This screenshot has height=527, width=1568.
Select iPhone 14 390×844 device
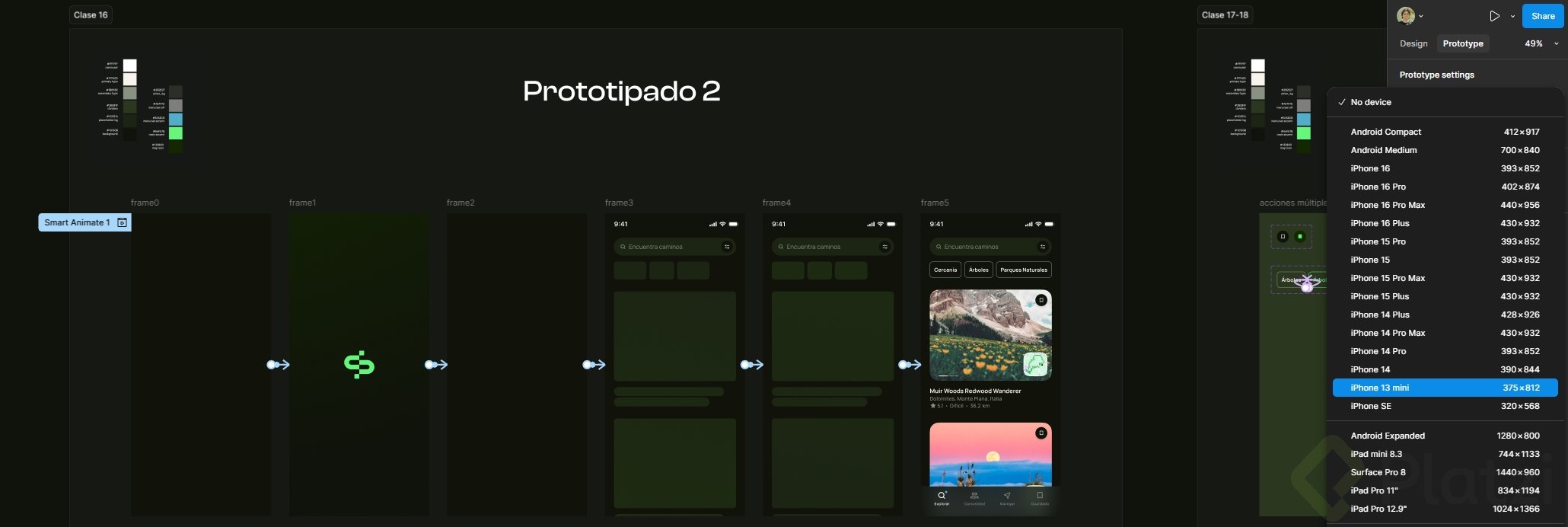click(1445, 369)
